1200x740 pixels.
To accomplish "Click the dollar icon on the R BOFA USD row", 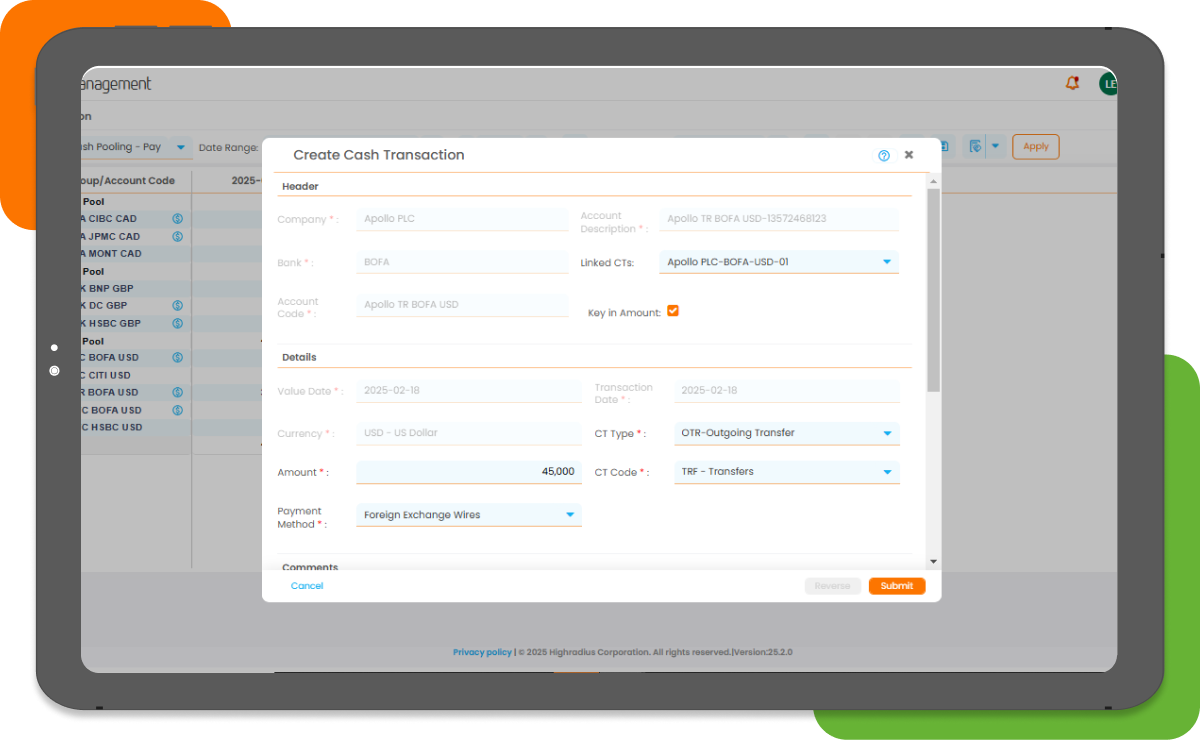I will point(177,393).
